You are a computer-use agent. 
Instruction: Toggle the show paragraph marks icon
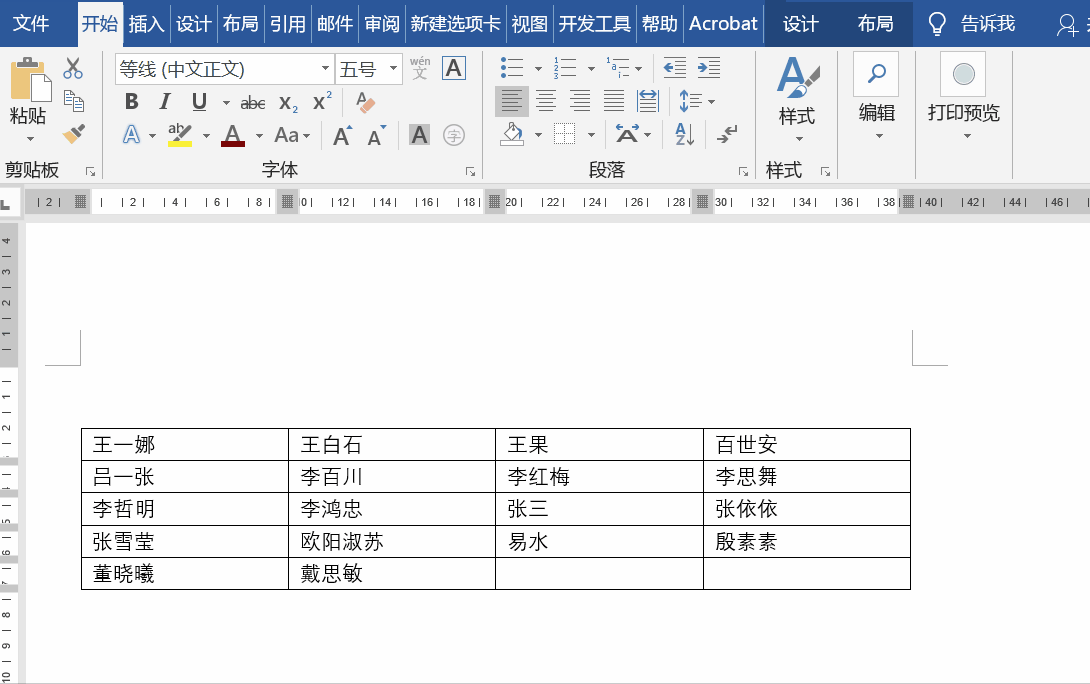728,132
